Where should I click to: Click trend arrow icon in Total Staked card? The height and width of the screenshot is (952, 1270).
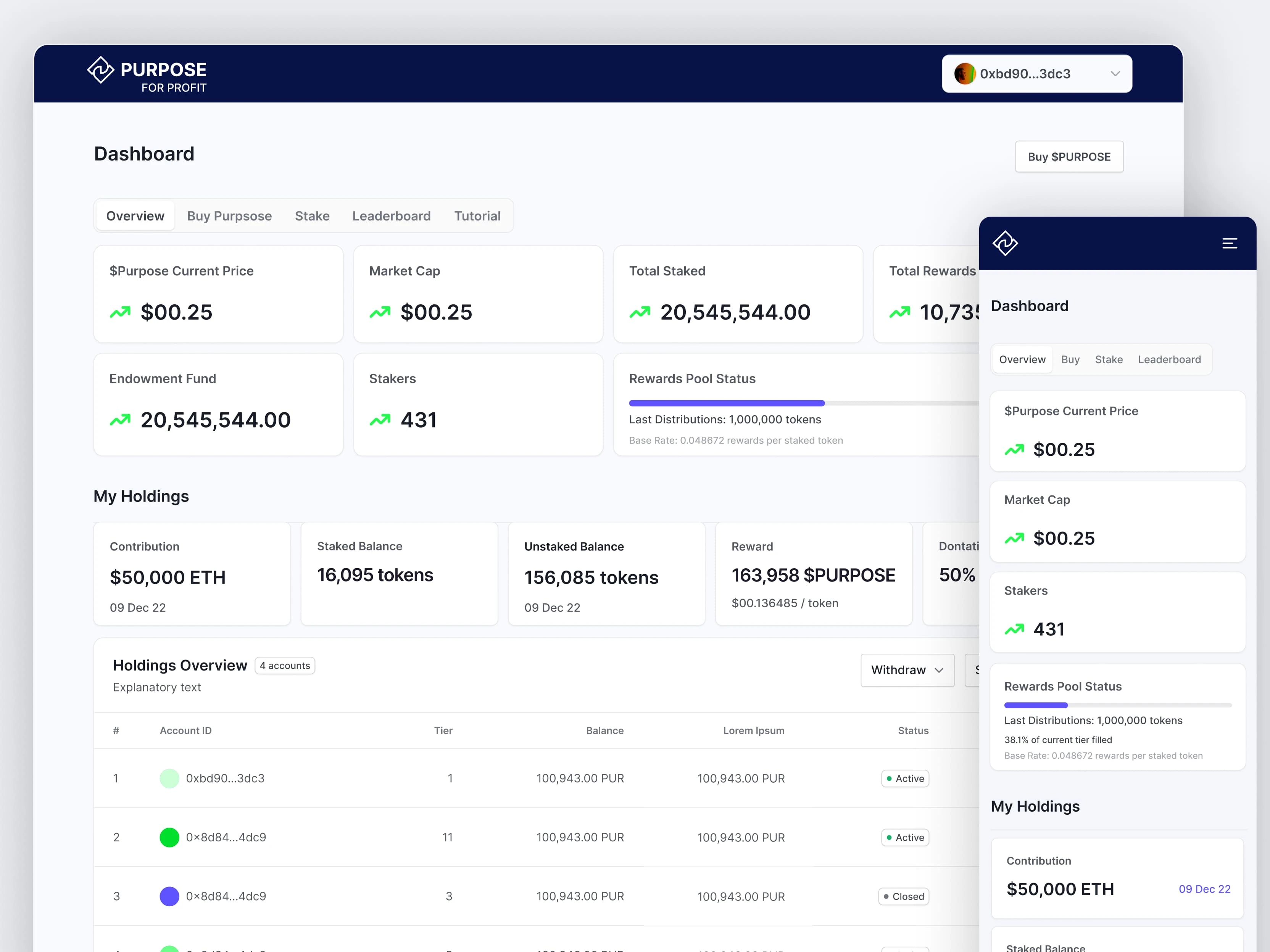pyautogui.click(x=640, y=312)
